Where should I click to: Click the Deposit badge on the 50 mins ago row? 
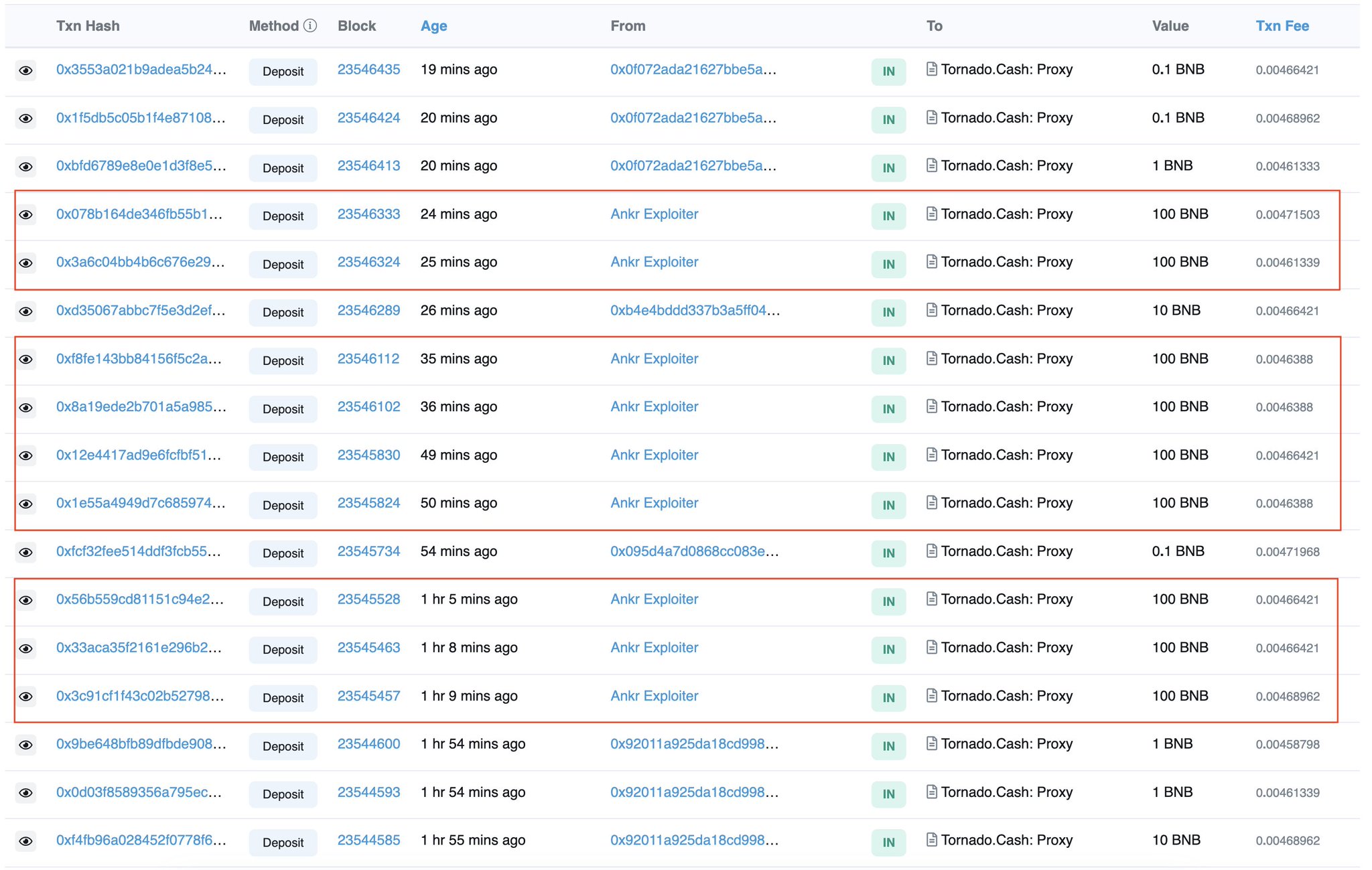(283, 505)
